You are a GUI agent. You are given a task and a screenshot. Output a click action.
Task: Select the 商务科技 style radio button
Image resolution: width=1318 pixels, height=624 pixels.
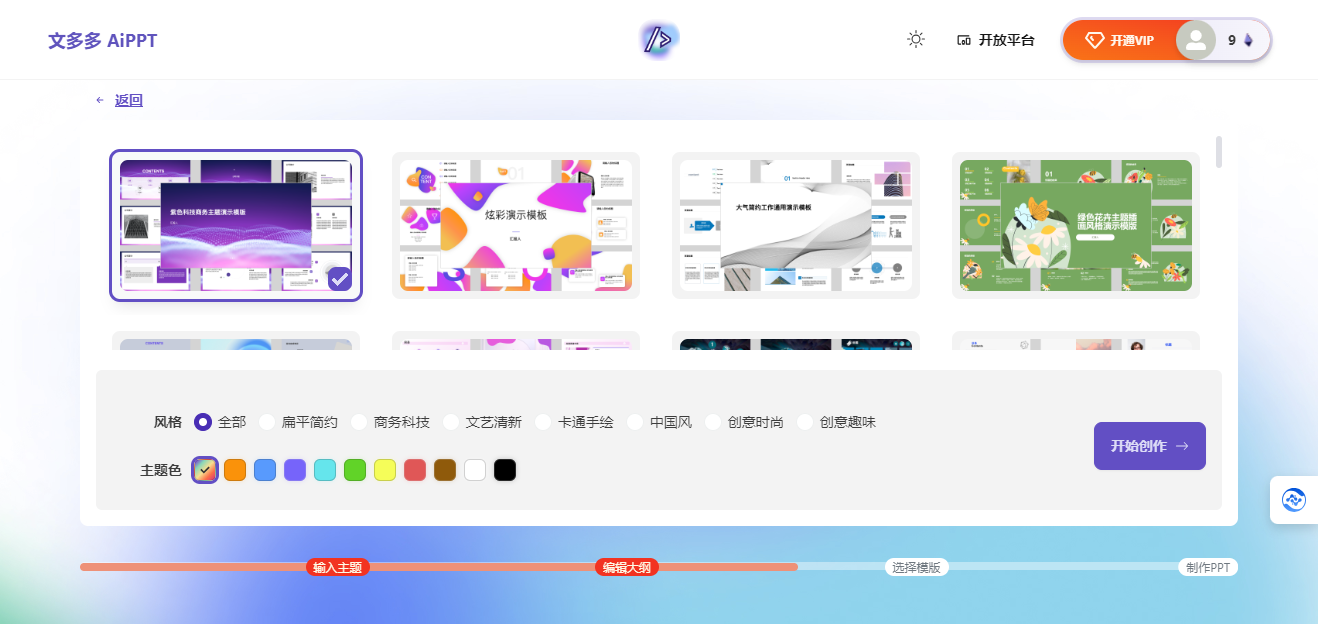coord(359,422)
